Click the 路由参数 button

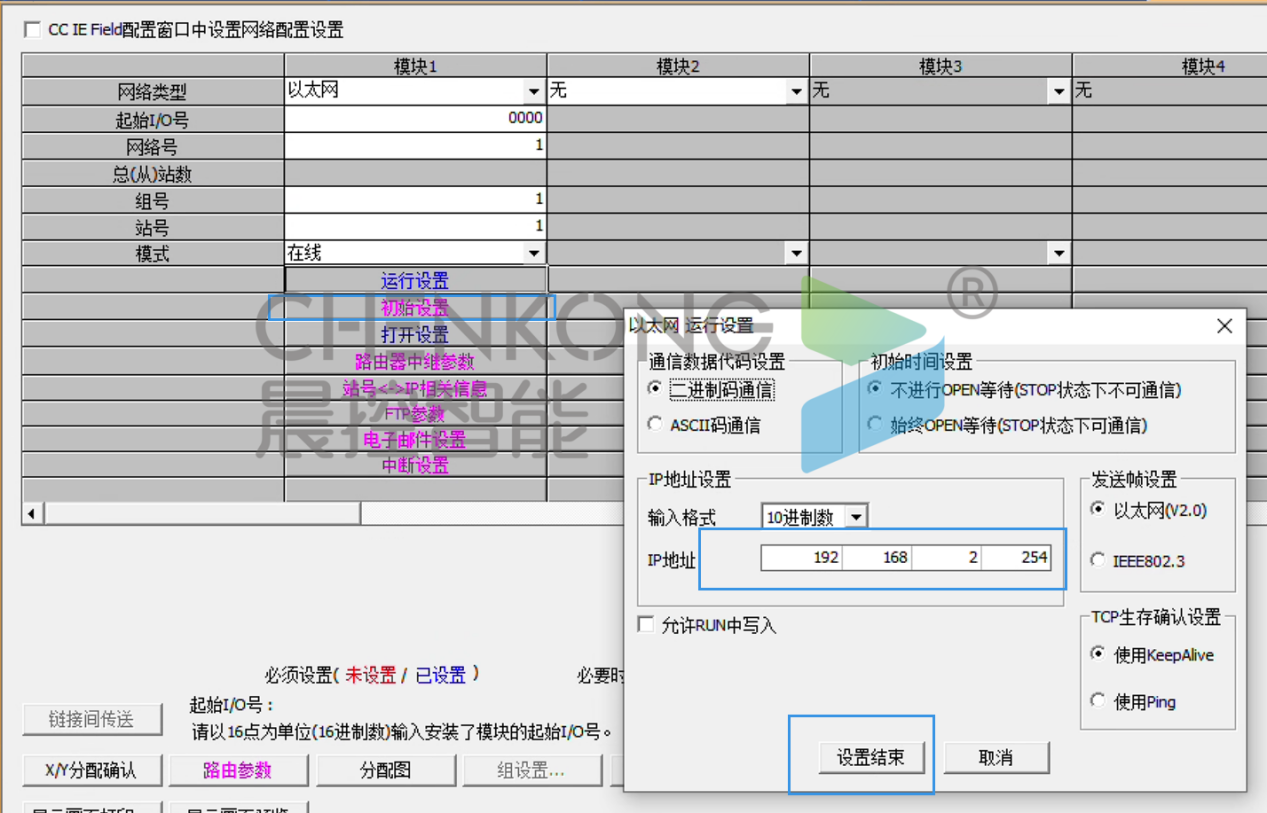(x=237, y=770)
